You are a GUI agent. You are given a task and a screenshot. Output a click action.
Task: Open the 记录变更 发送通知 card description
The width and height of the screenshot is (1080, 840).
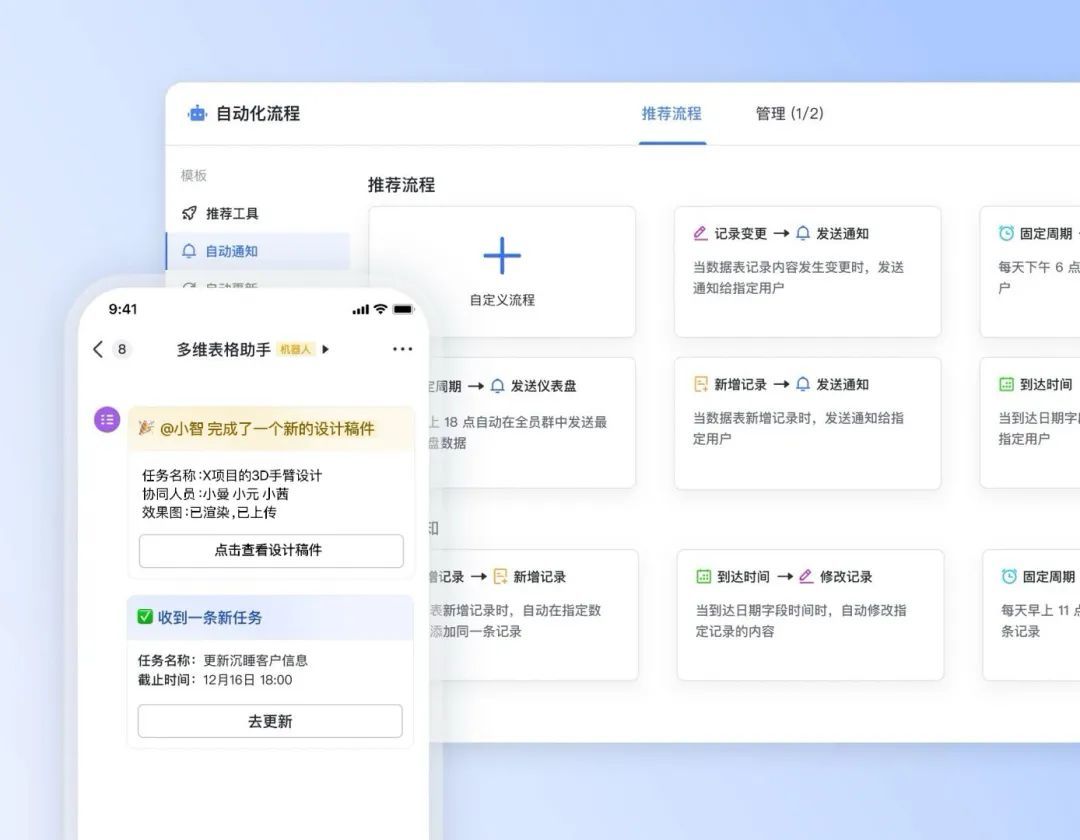[x=798, y=277]
